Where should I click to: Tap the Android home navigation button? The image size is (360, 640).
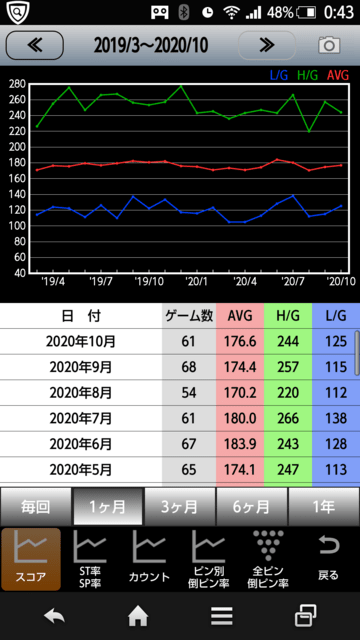click(138, 616)
